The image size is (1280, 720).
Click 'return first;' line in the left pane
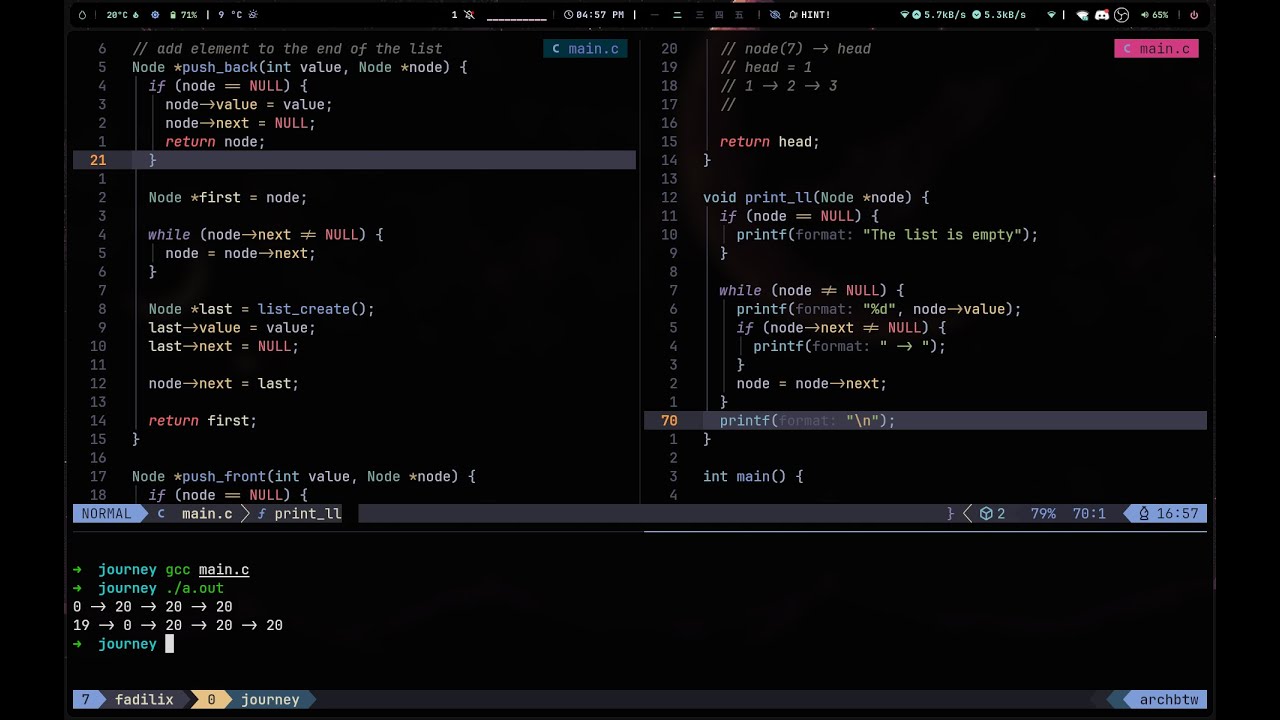coord(203,420)
